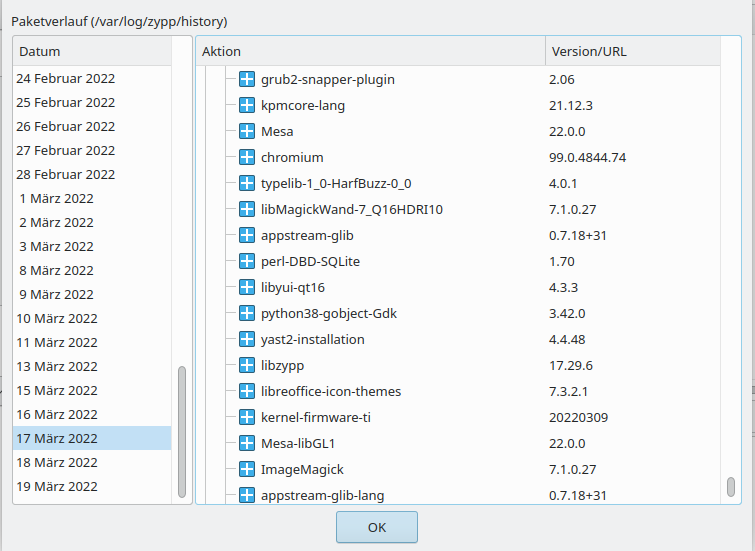Click version 21.12.3
This screenshot has height=551, width=755.
tap(571, 105)
